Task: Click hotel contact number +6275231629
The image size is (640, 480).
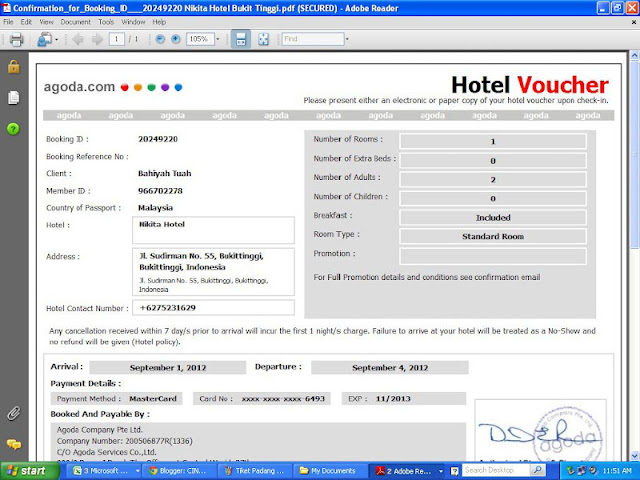Action: click(167, 308)
